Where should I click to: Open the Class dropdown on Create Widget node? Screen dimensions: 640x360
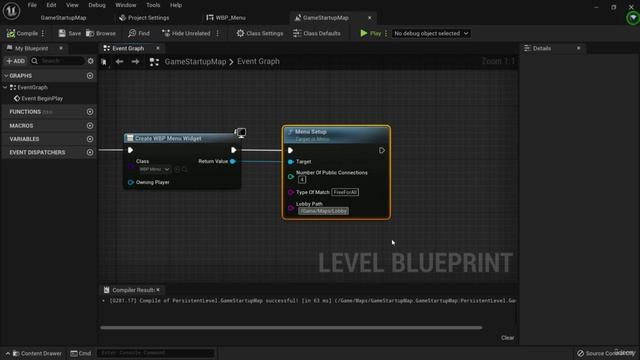tap(155, 169)
